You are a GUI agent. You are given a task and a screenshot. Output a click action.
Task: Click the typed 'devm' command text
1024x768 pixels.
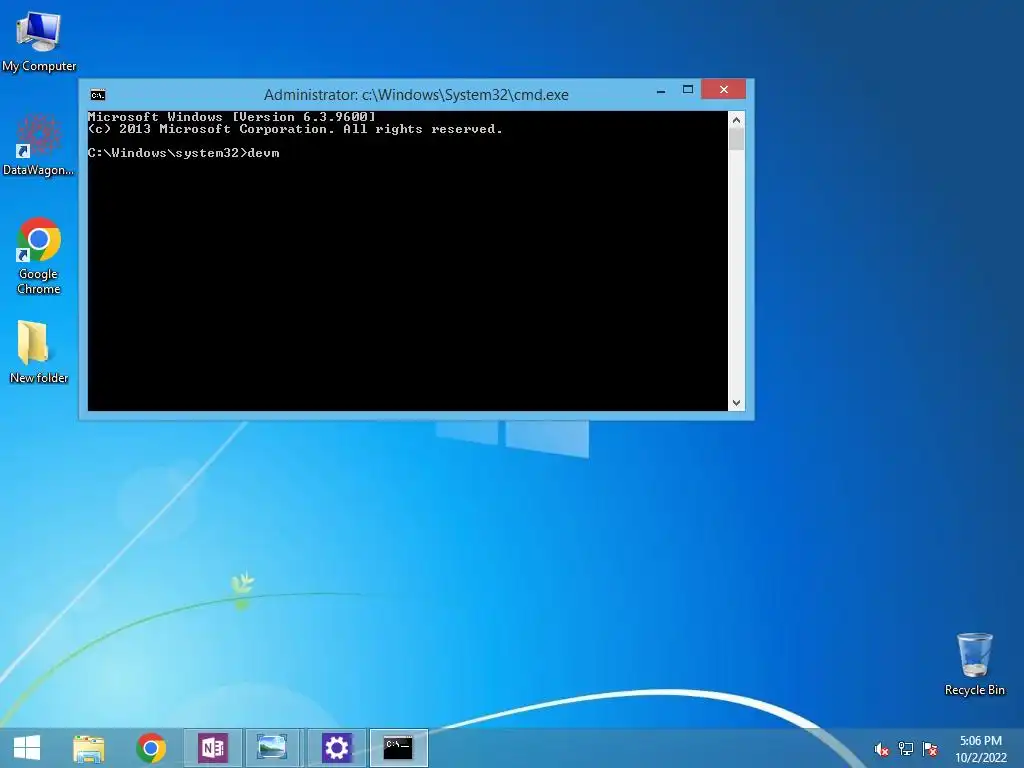[264, 153]
